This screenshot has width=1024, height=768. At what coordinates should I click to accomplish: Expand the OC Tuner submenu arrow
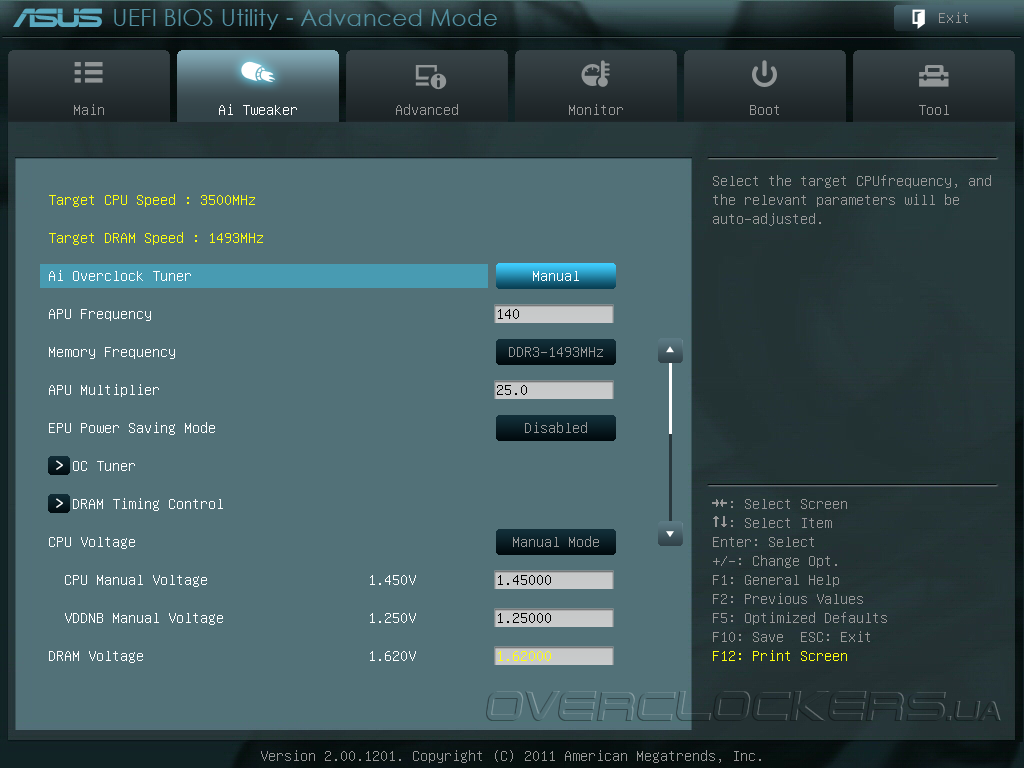point(59,466)
